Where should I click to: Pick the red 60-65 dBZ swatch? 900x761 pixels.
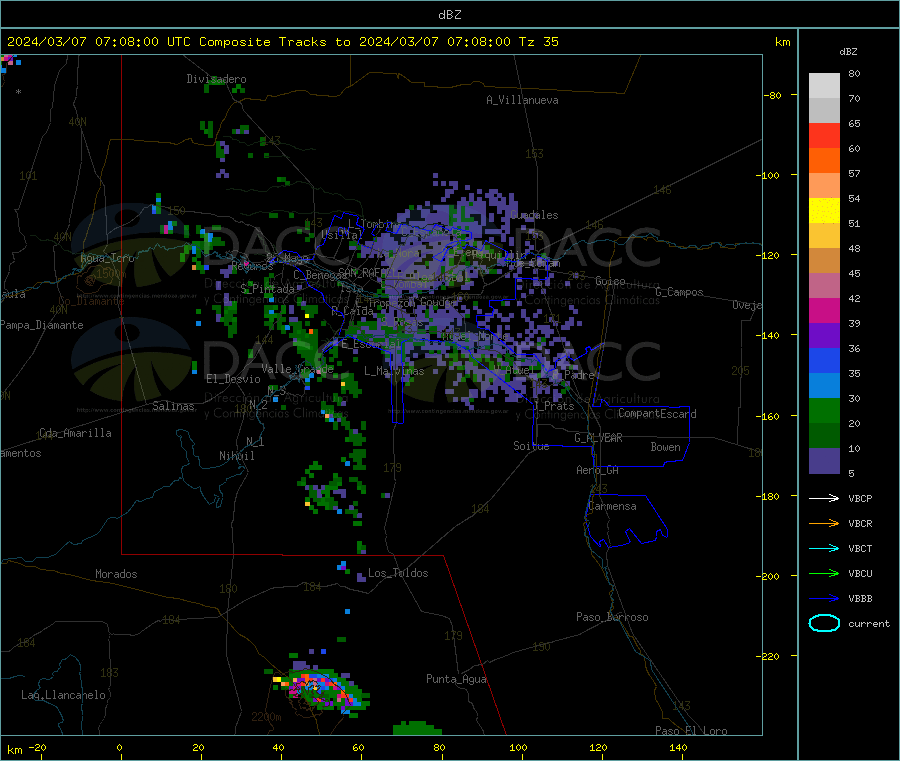pos(824,135)
